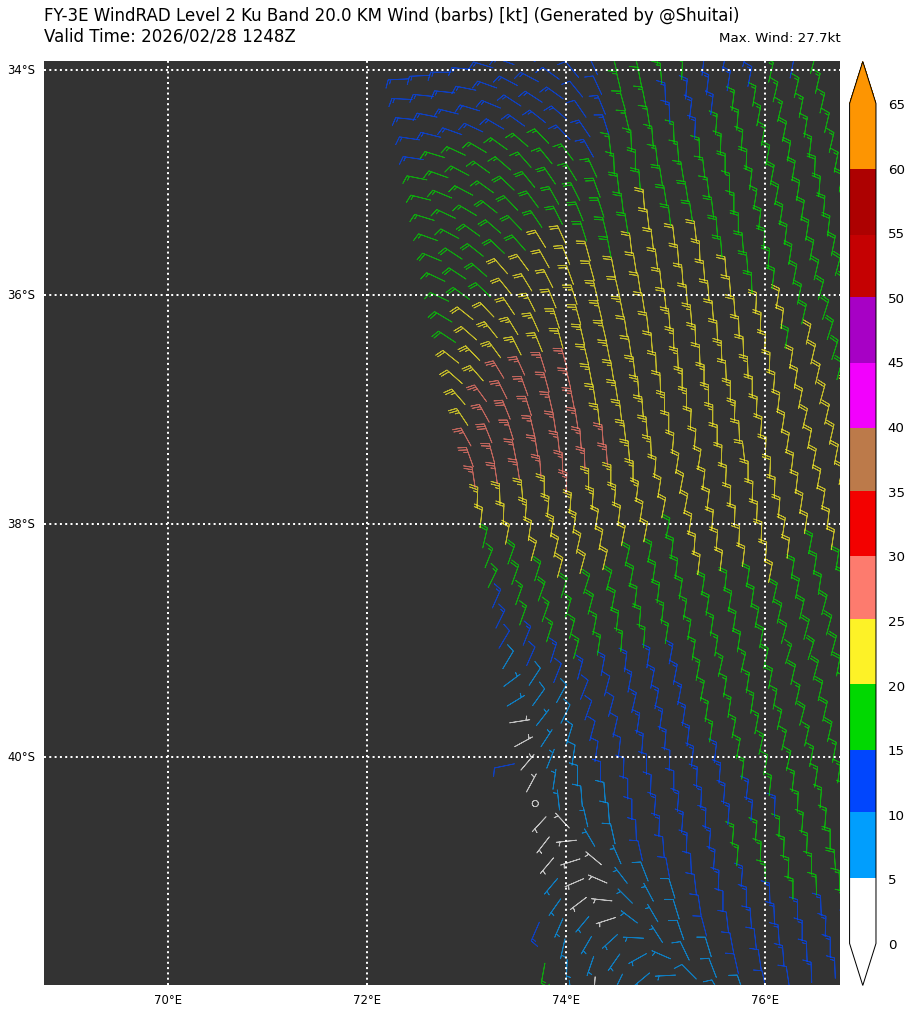Click the magenta 40-45 kt colorbar segment
This screenshot has height=1014, width=911.
click(862, 395)
